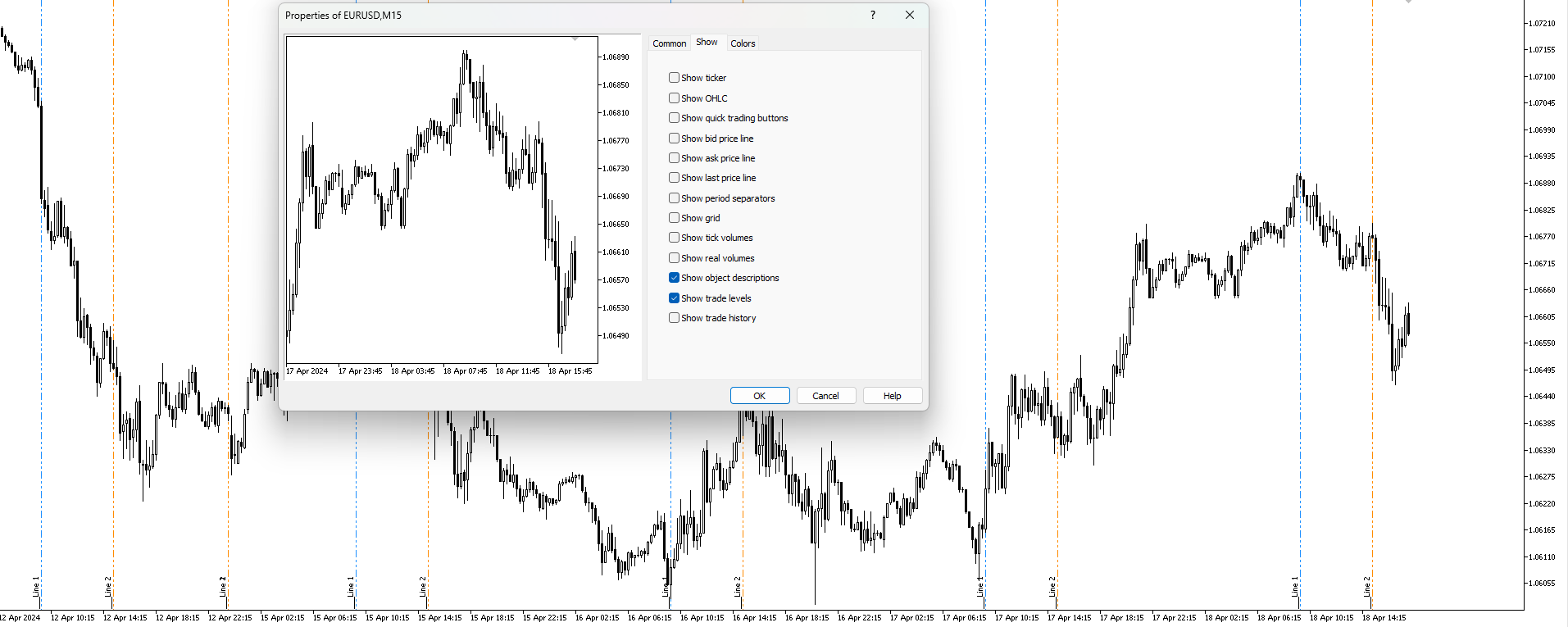
Task: Click main chart time label '12 Apr 2024'
Action: coord(20,618)
